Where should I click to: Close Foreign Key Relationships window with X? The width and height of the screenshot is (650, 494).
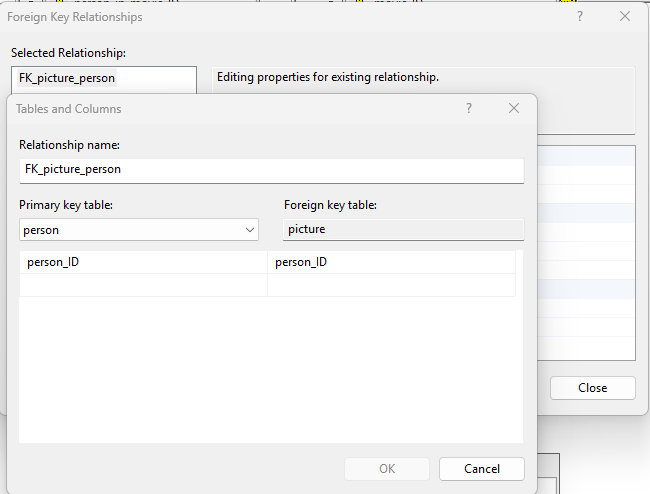click(x=625, y=17)
